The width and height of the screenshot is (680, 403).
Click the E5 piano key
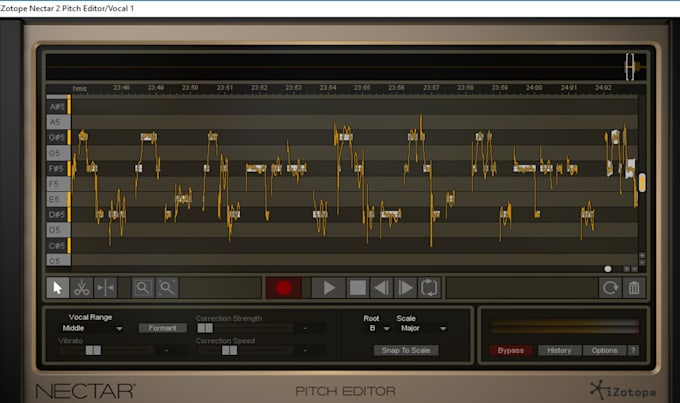point(57,199)
